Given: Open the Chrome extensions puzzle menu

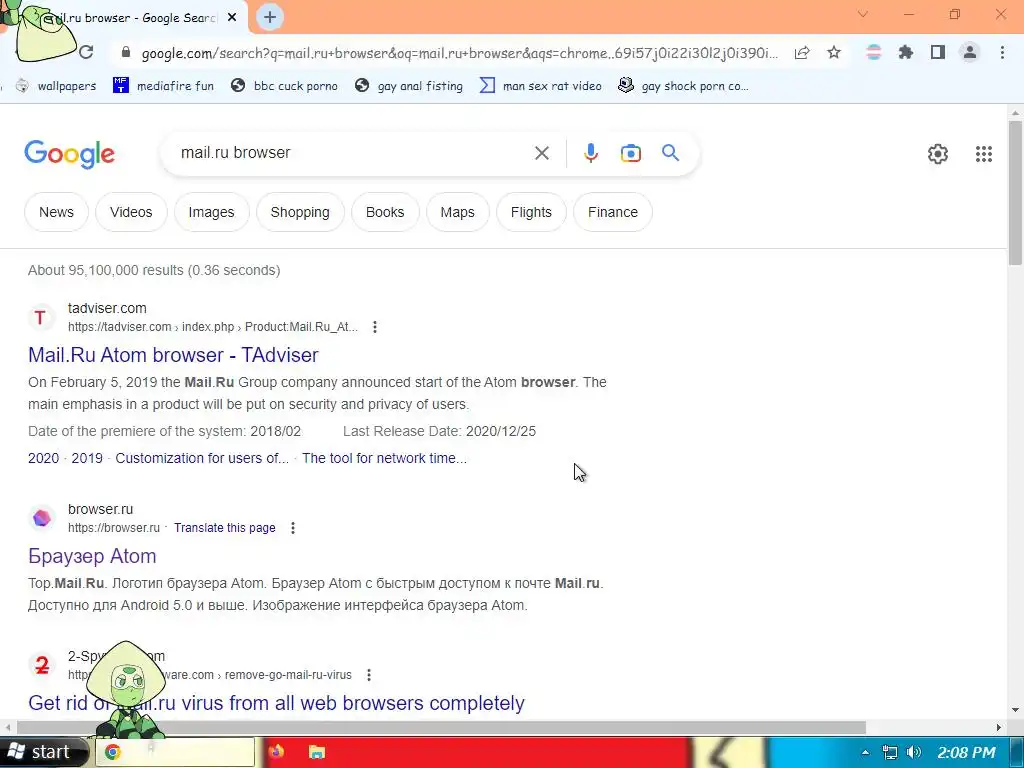Looking at the screenshot, I should pos(905,52).
